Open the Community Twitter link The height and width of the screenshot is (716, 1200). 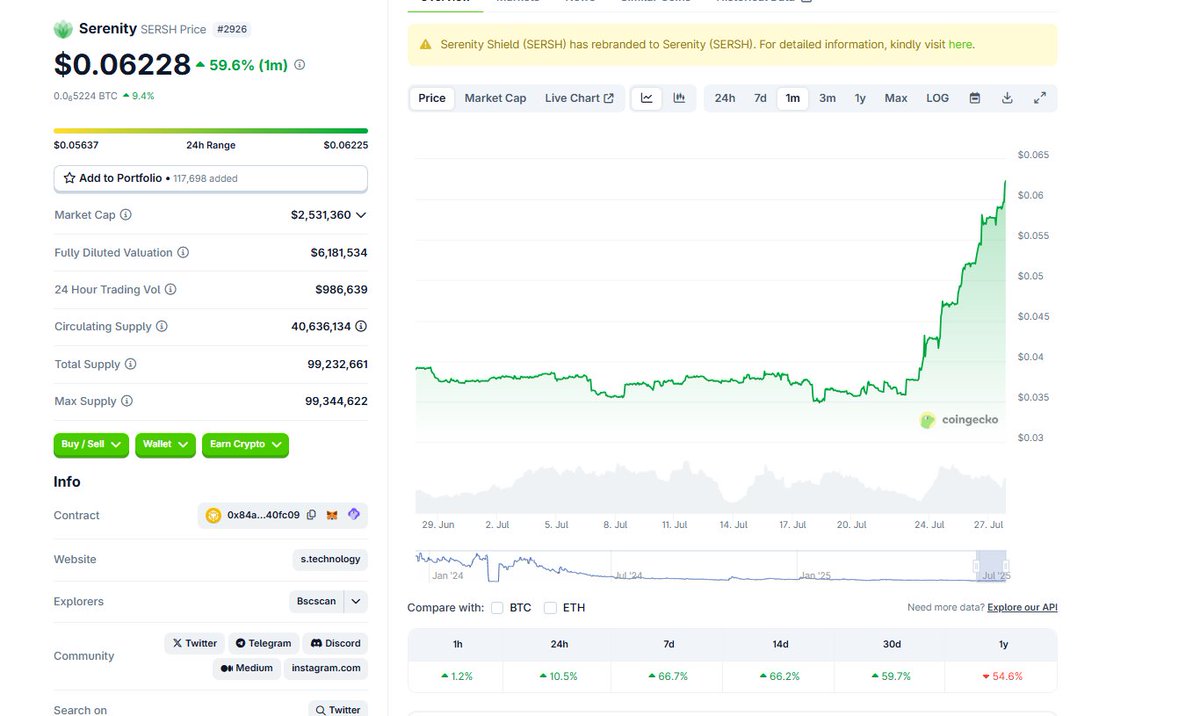click(194, 643)
